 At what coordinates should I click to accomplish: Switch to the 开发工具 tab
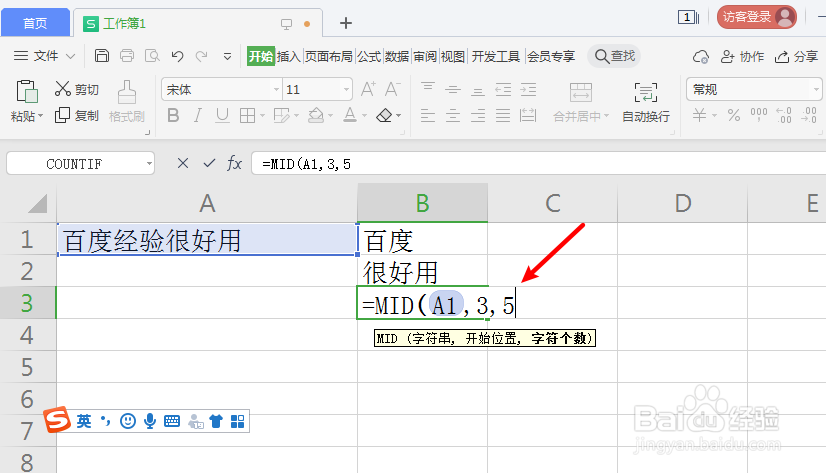pyautogui.click(x=496, y=56)
